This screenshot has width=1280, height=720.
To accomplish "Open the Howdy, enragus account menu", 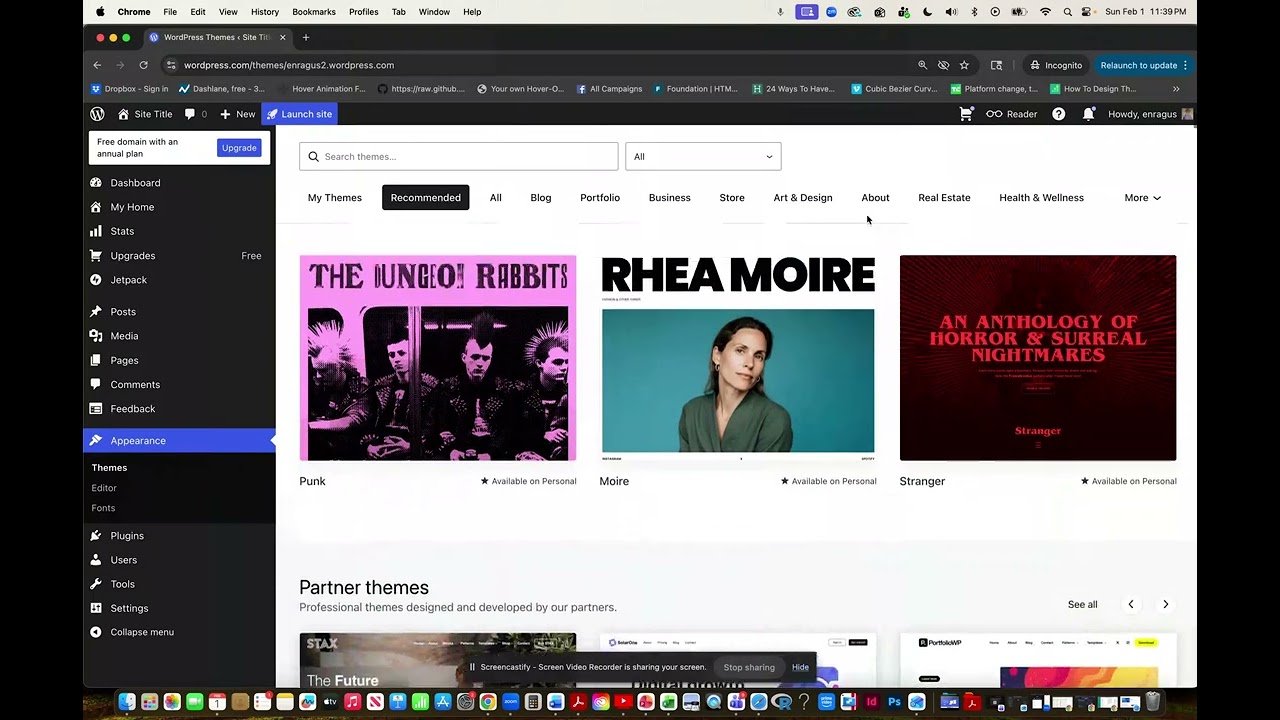I will click(1151, 114).
